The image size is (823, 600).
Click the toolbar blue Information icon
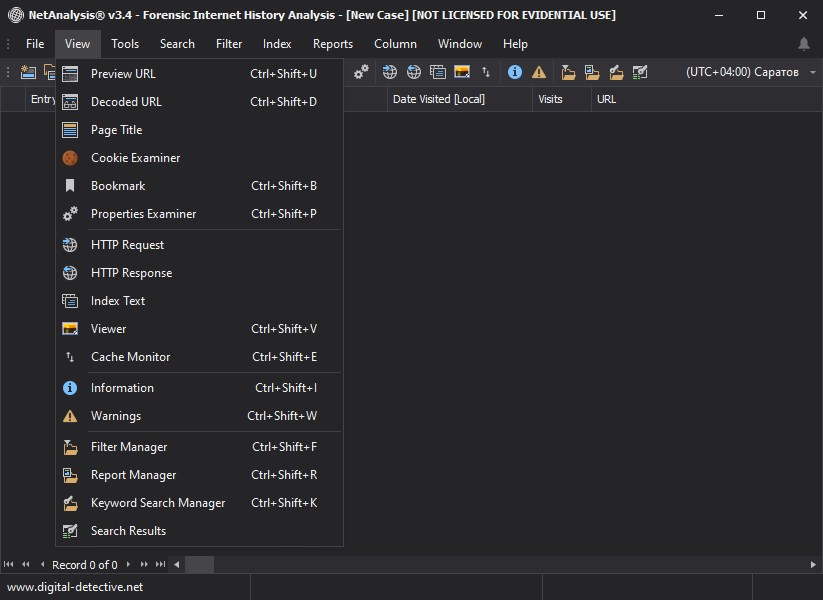click(x=515, y=72)
